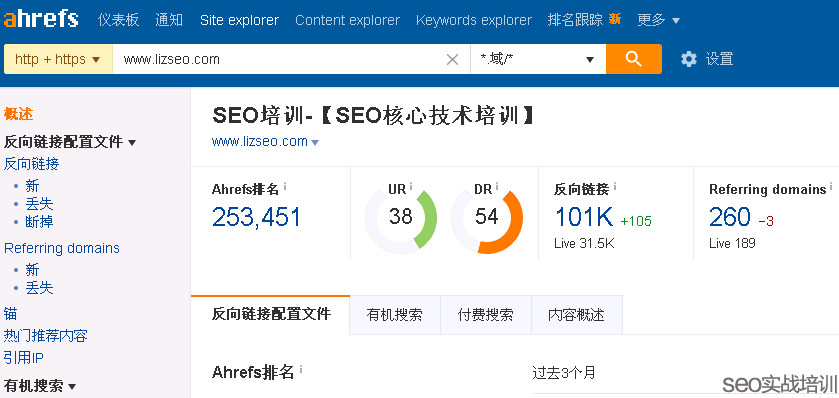Viewport: 839px width, 398px height.
Task: Click info icon next to 反向链接 metric
Action: click(614, 187)
